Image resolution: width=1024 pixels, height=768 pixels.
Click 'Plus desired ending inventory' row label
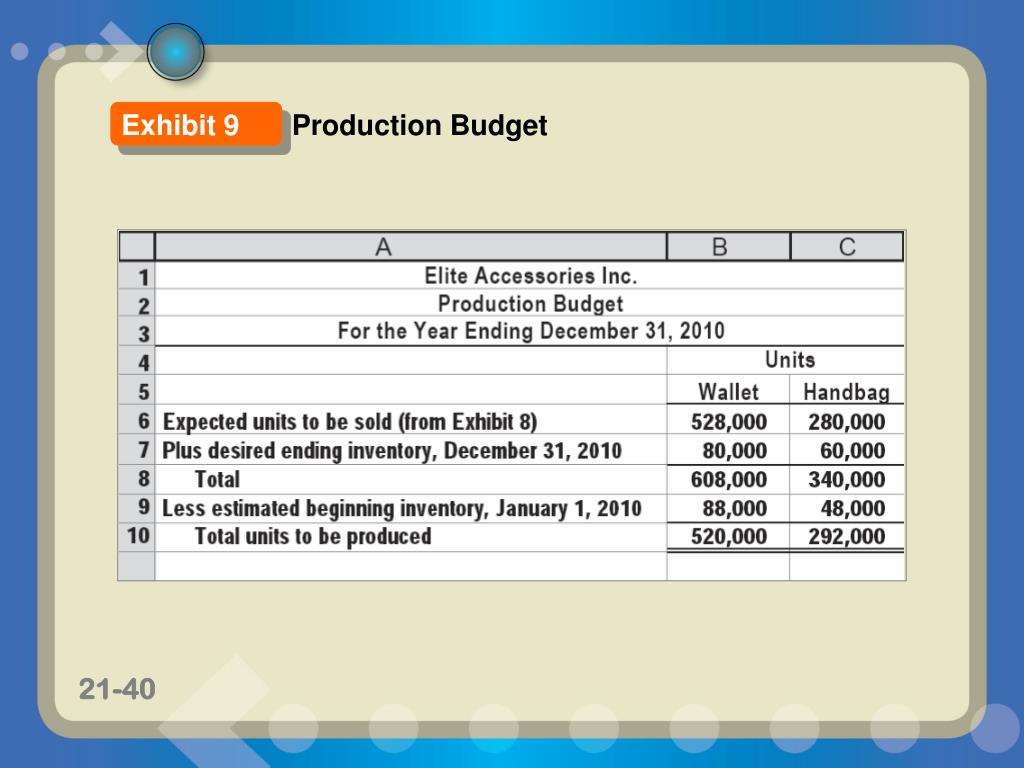pyautogui.click(x=392, y=451)
